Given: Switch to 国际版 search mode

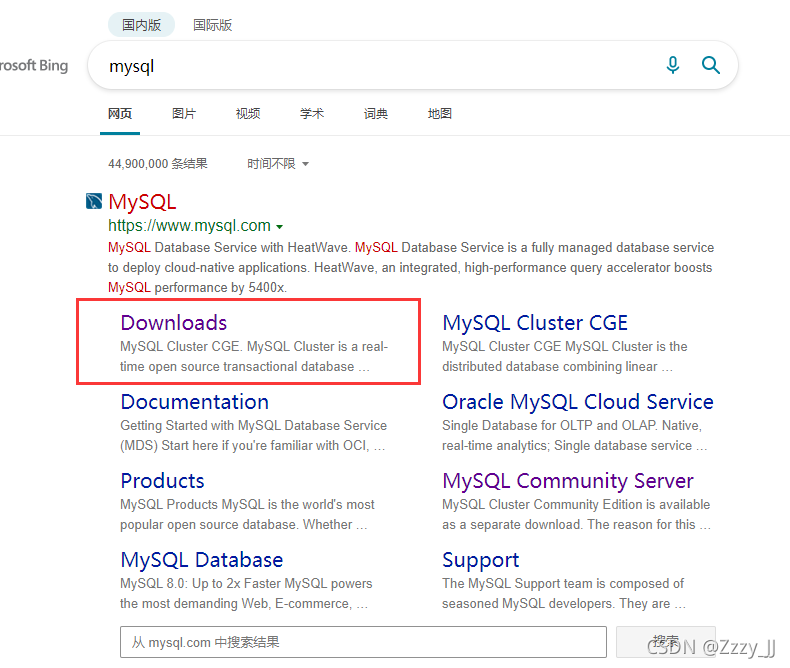Looking at the screenshot, I should coord(213,25).
